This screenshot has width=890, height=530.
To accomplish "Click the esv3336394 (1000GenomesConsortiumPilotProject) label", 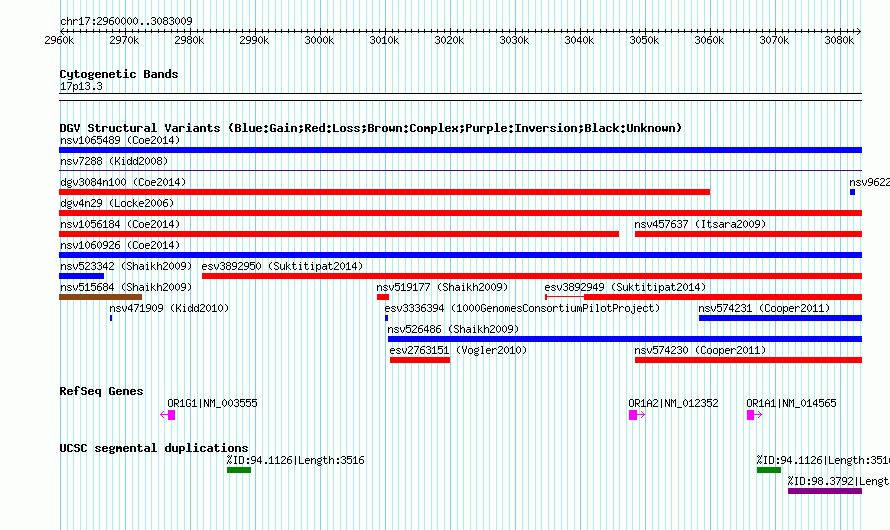I will 522,308.
